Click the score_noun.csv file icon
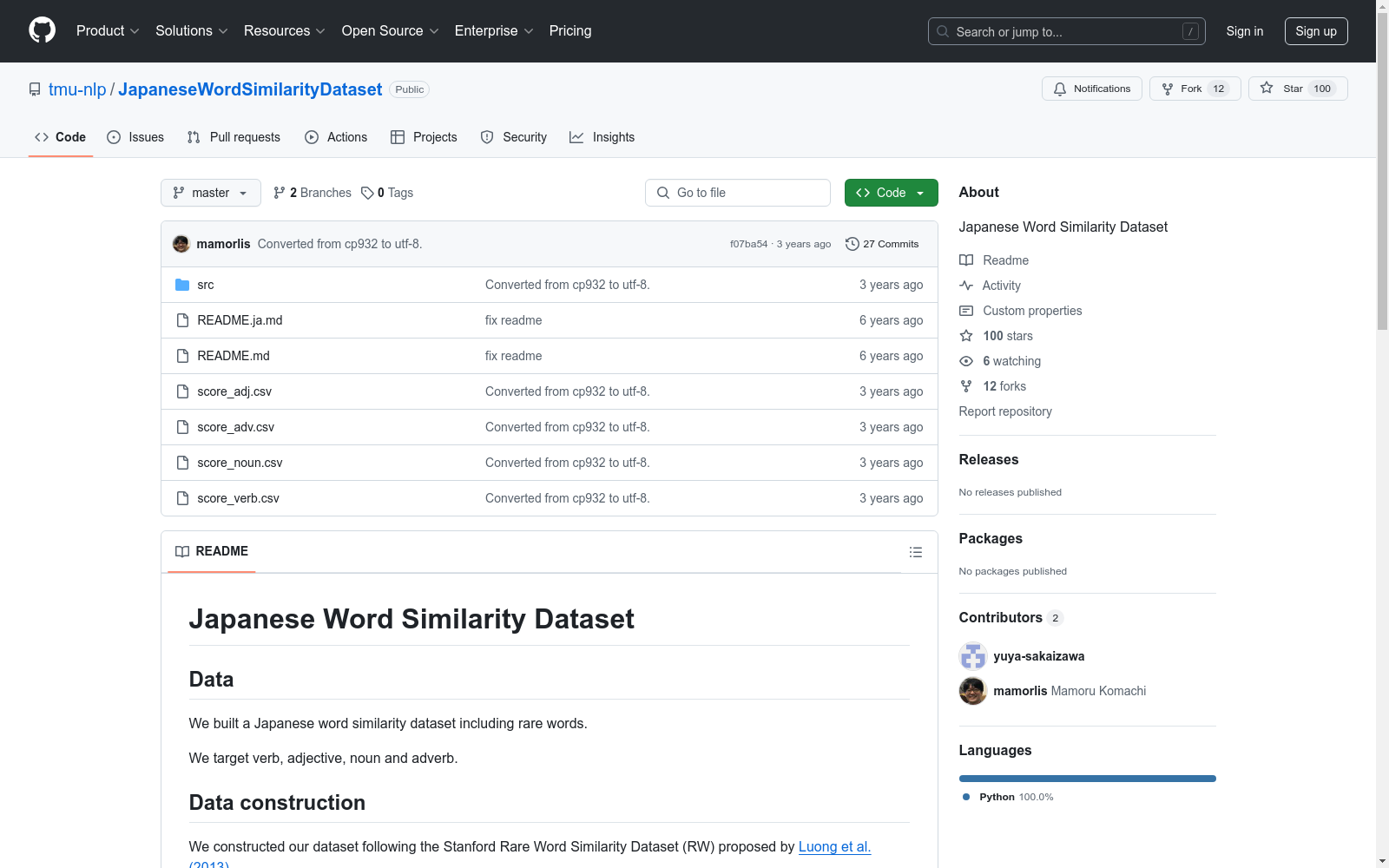1389x868 pixels. coord(182,463)
